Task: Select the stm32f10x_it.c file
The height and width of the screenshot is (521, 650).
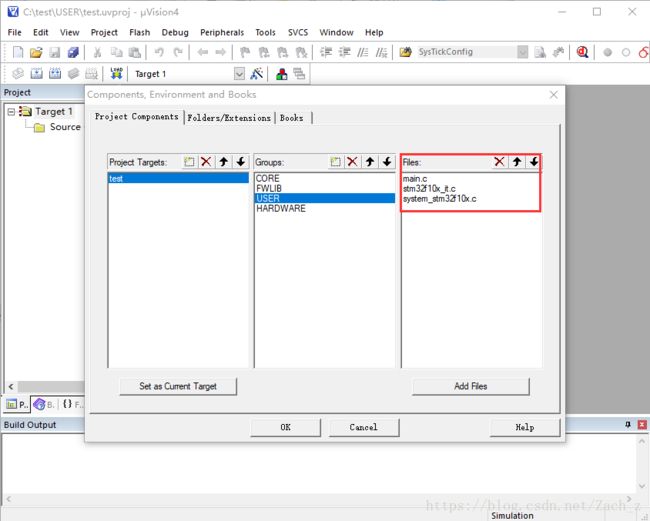Action: [471, 189]
